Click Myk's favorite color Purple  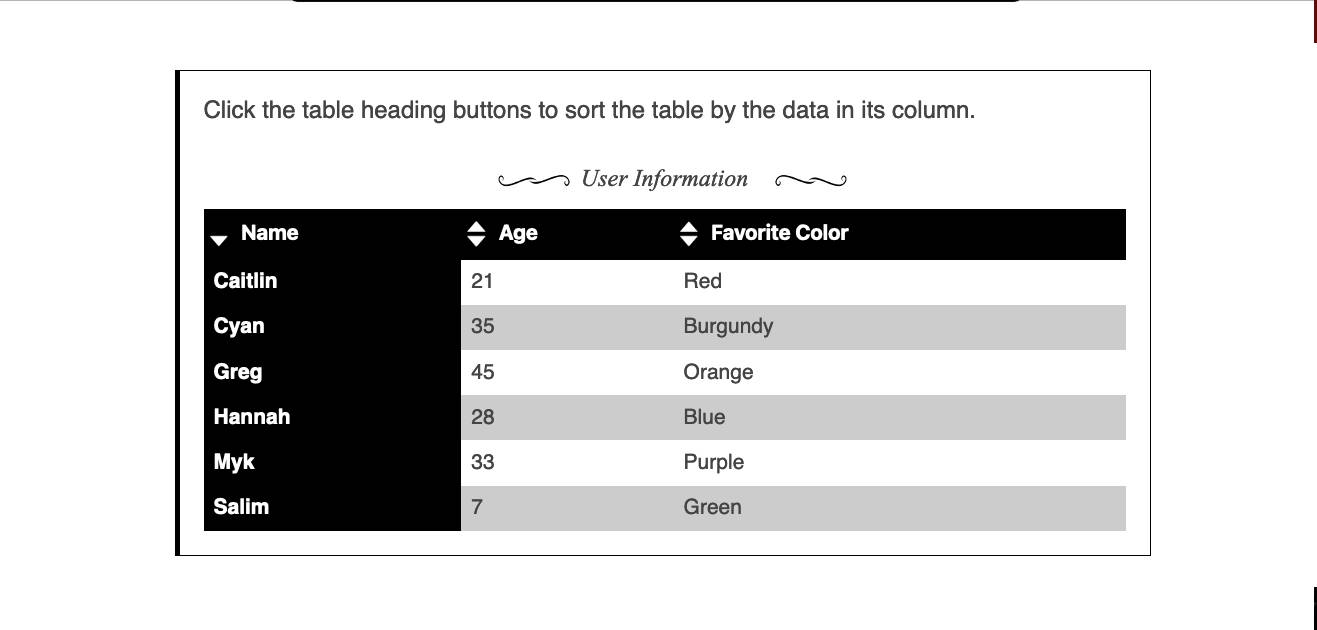pos(713,462)
